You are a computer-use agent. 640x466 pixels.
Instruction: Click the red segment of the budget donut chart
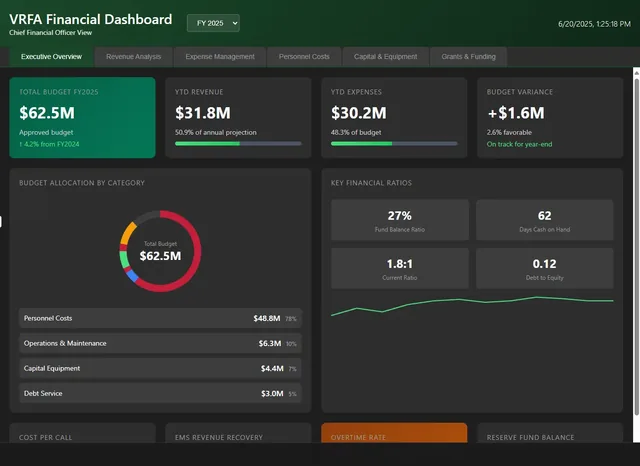click(x=197, y=251)
